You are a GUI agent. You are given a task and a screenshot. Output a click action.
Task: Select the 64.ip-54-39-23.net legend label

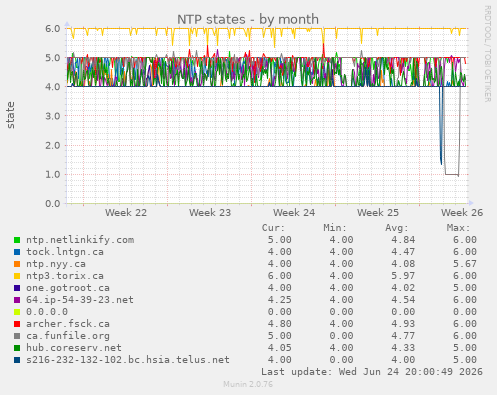(80, 300)
